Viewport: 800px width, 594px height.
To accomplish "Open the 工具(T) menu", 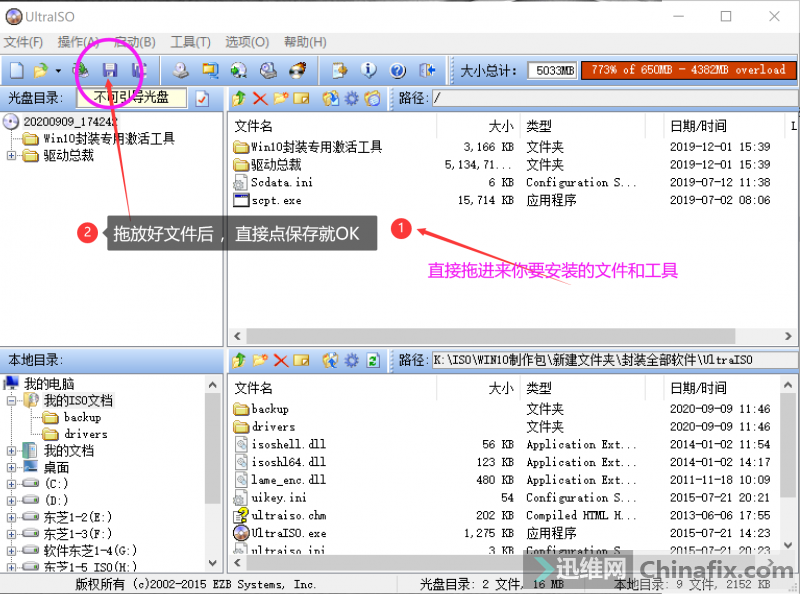I will [x=190, y=42].
